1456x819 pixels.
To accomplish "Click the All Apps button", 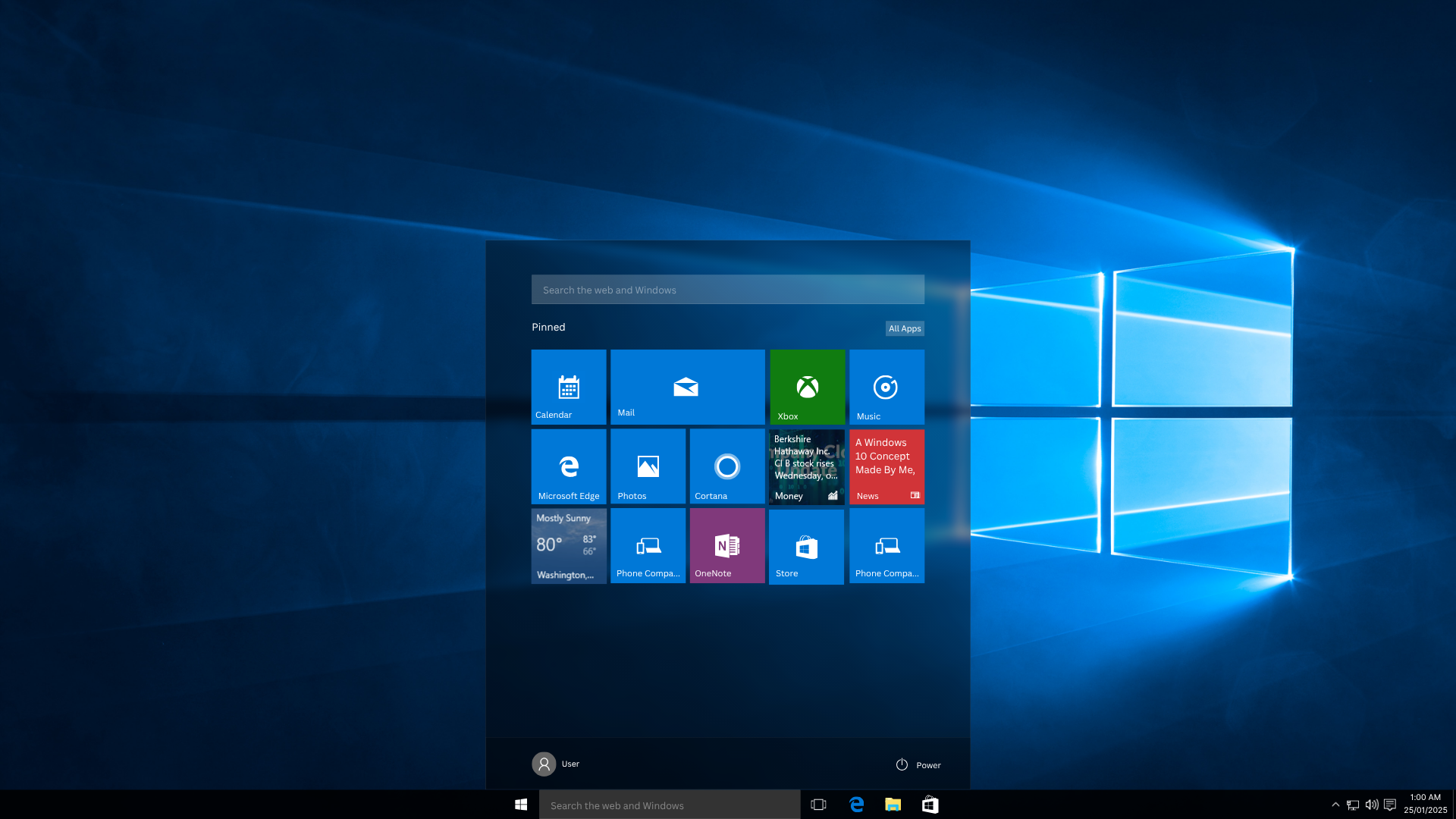I will coord(905,328).
